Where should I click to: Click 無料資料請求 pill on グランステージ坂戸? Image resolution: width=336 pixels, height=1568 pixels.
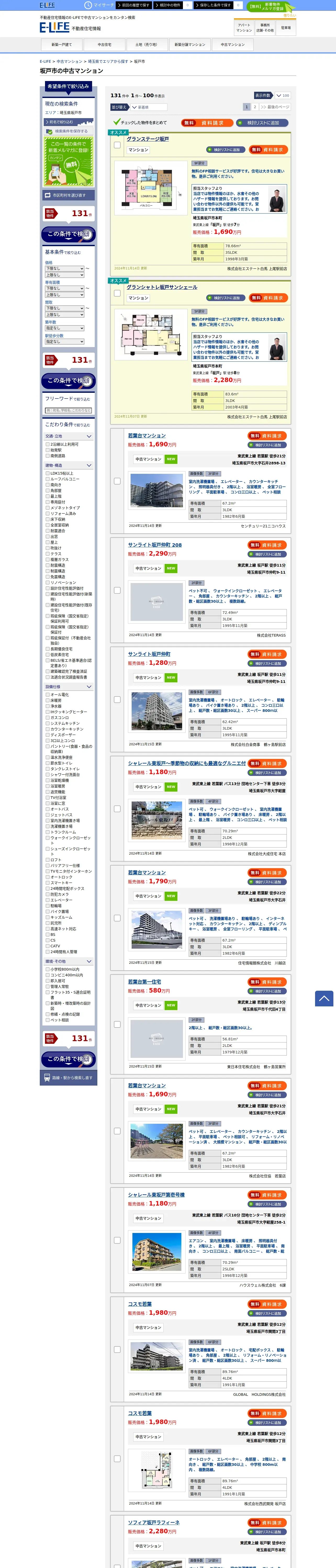point(268,150)
